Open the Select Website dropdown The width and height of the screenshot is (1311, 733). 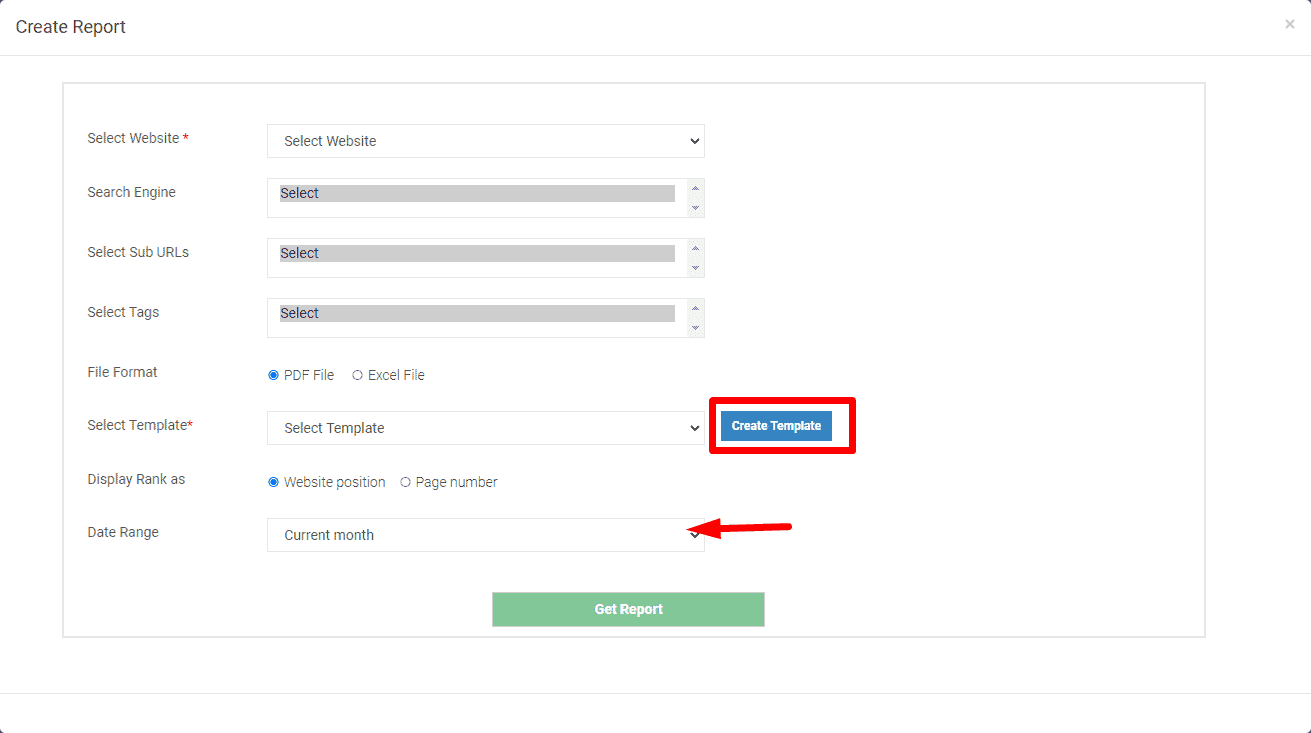click(485, 141)
